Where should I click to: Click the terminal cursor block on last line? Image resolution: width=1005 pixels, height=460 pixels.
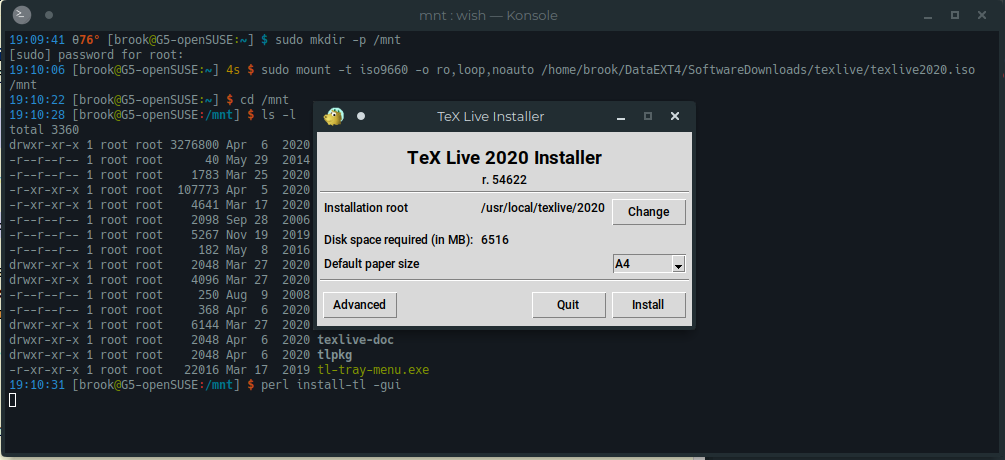[x=13, y=400]
